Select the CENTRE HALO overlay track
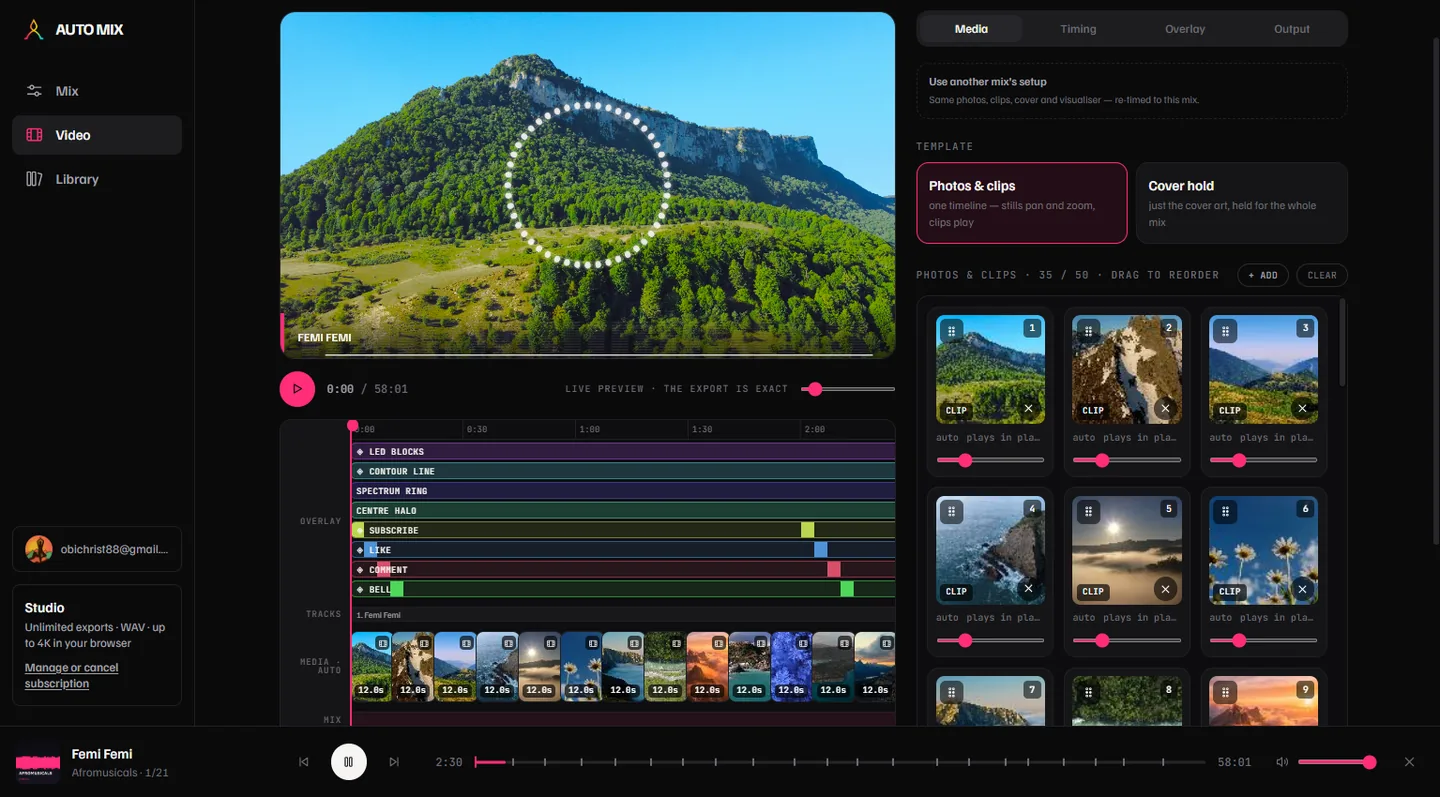This screenshot has height=797, width=1440. tap(623, 511)
